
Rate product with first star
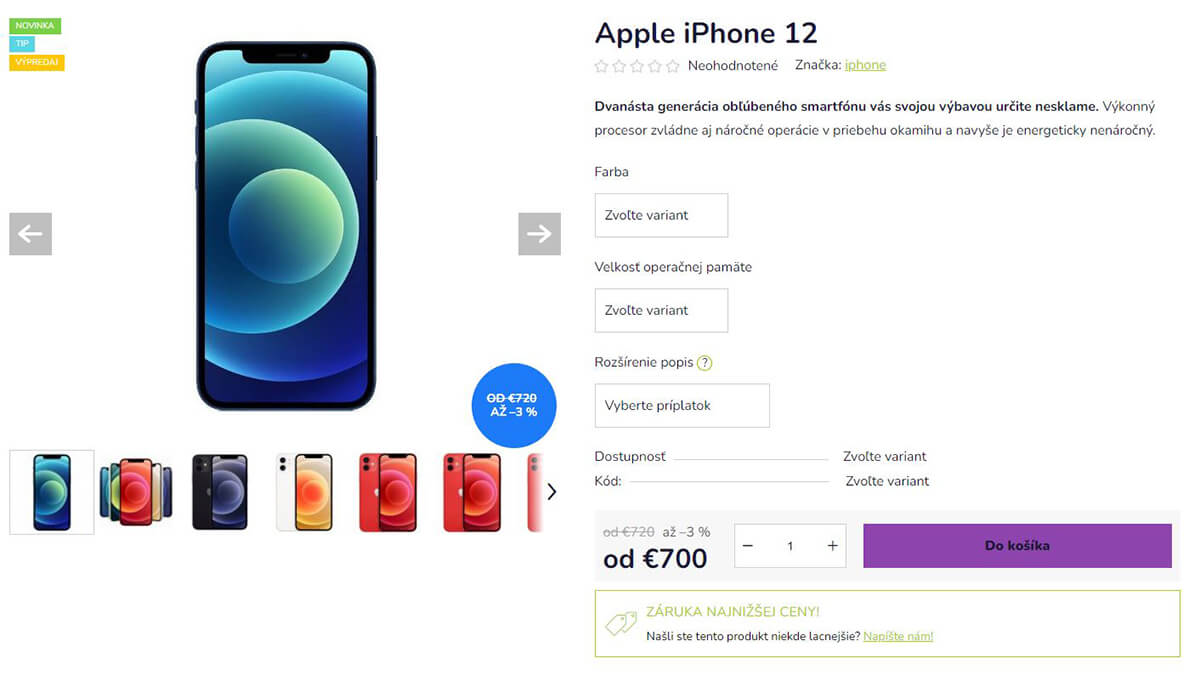(601, 66)
